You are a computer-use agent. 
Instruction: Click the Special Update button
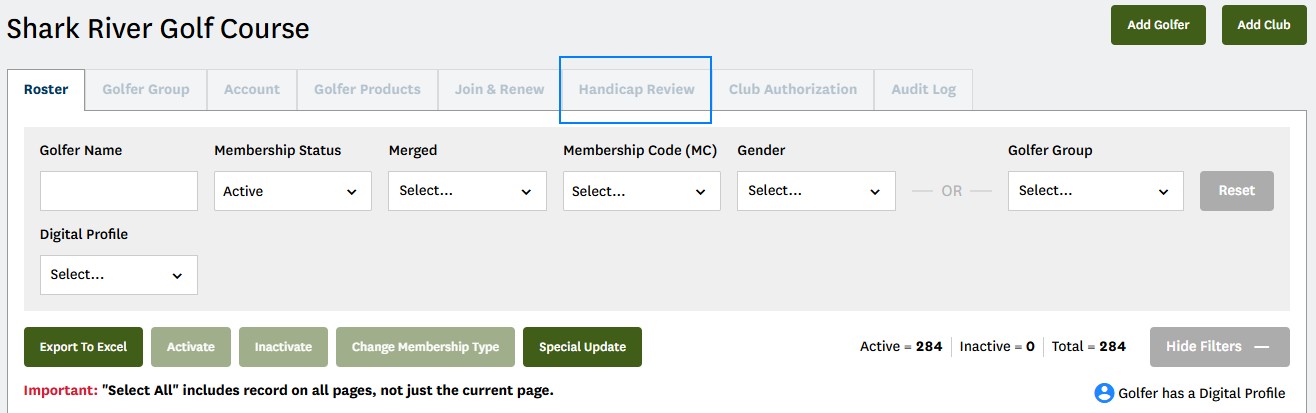tap(582, 347)
